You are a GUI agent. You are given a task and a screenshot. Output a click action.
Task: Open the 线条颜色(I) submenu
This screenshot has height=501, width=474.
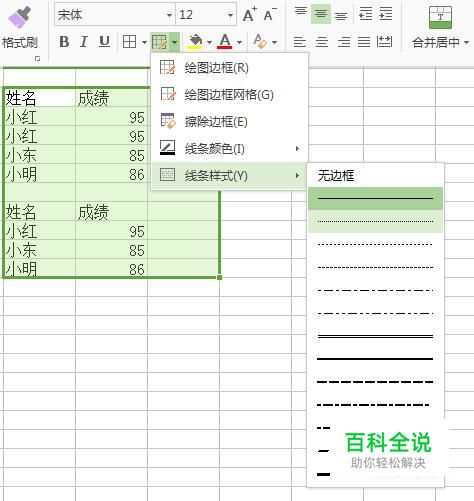(x=230, y=148)
